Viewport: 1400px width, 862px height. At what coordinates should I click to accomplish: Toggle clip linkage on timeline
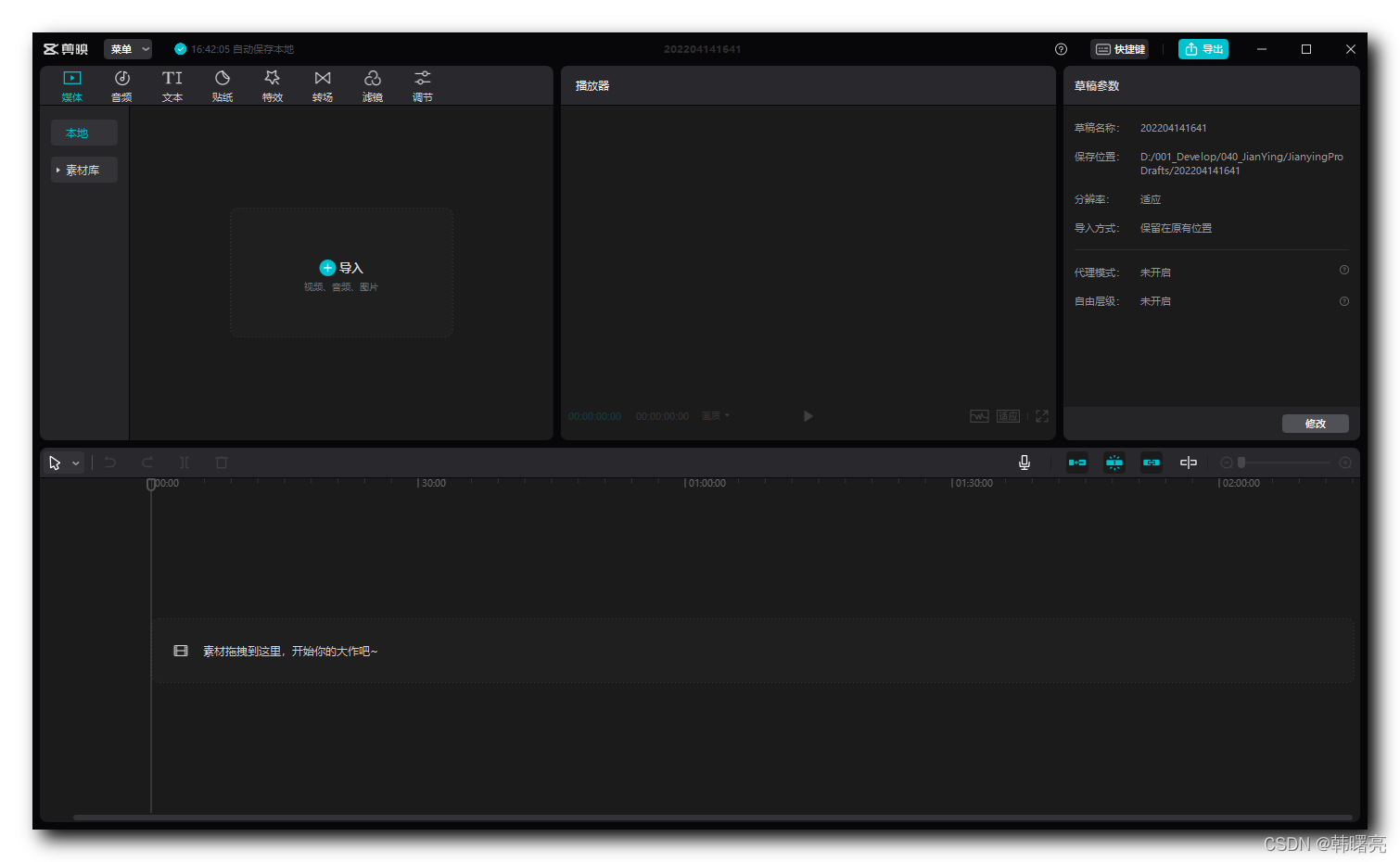point(1152,463)
